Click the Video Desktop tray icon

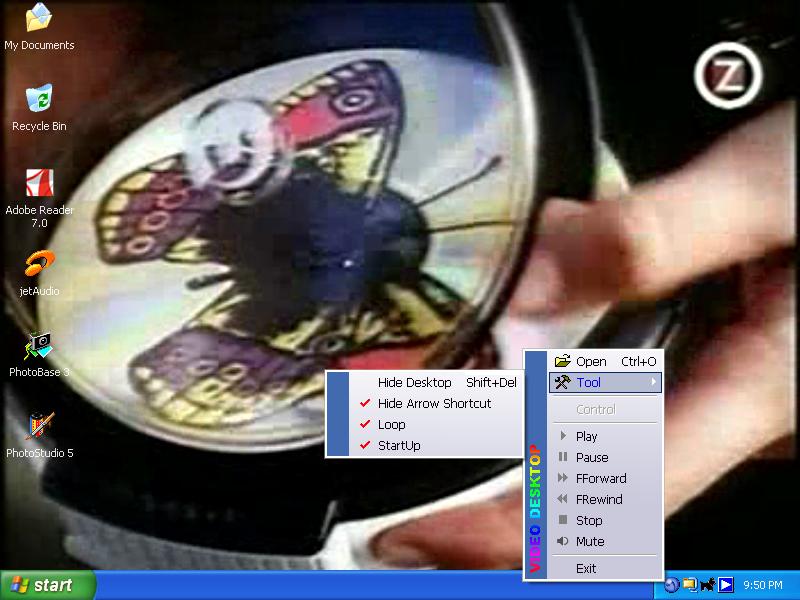[x=726, y=585]
